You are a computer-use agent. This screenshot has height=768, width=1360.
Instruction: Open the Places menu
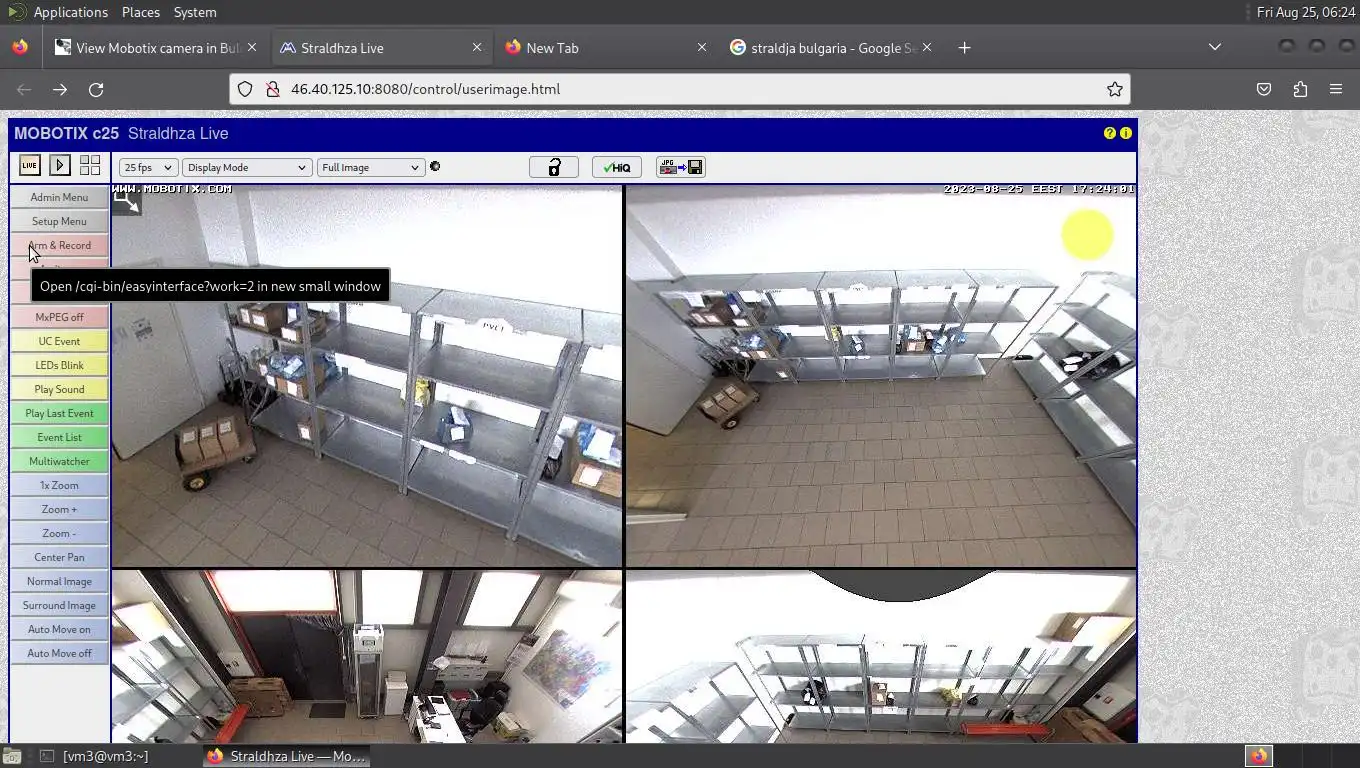tap(141, 12)
